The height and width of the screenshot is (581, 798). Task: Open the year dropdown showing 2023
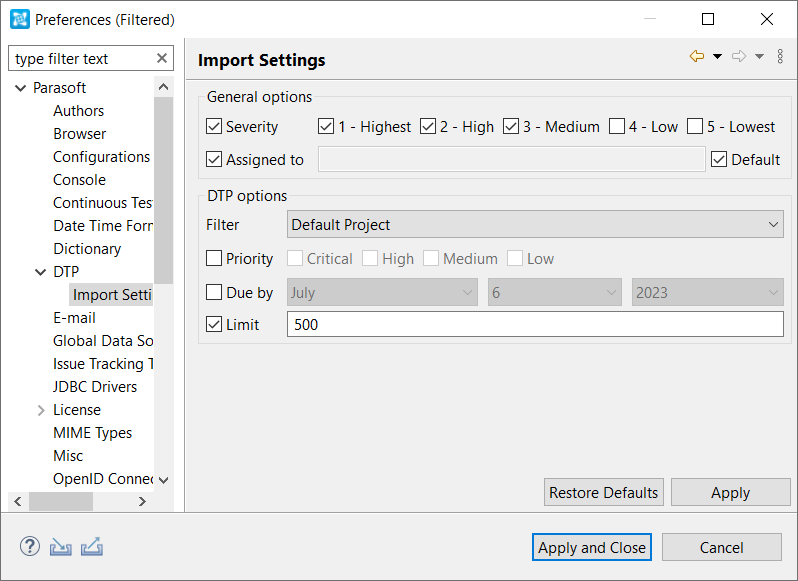point(708,293)
